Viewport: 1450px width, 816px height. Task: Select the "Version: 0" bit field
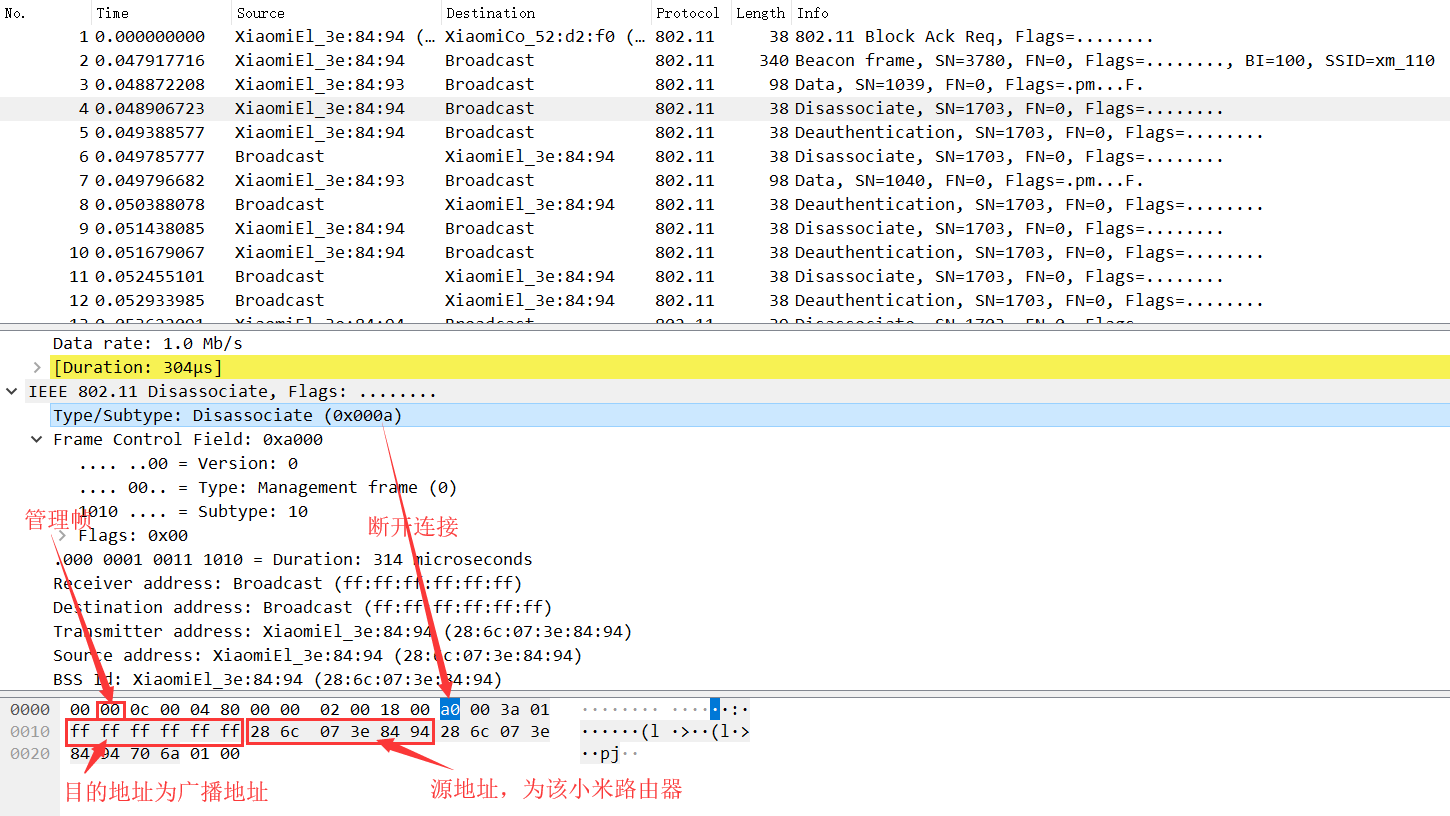(x=200, y=463)
